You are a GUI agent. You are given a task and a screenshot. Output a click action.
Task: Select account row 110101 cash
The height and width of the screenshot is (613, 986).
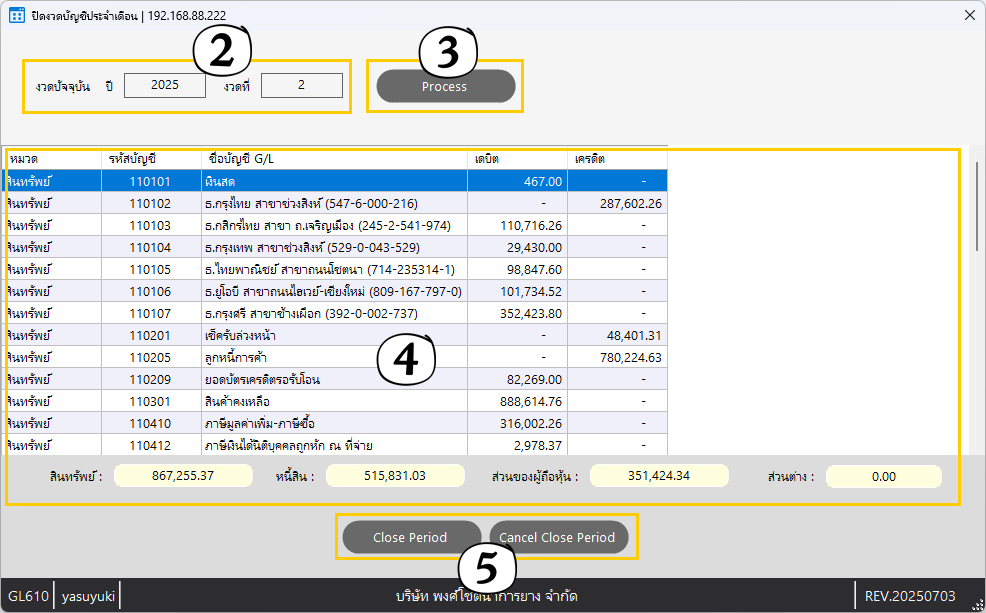pos(336,181)
